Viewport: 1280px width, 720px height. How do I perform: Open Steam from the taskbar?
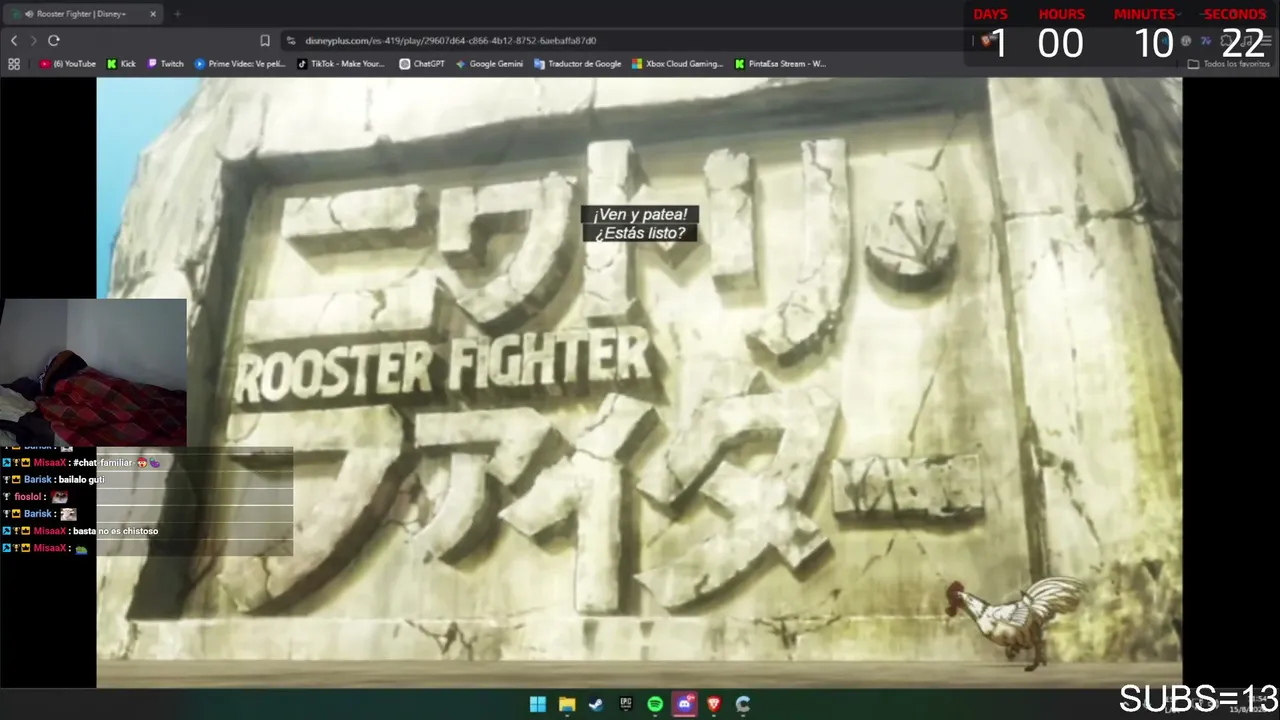pyautogui.click(x=596, y=704)
